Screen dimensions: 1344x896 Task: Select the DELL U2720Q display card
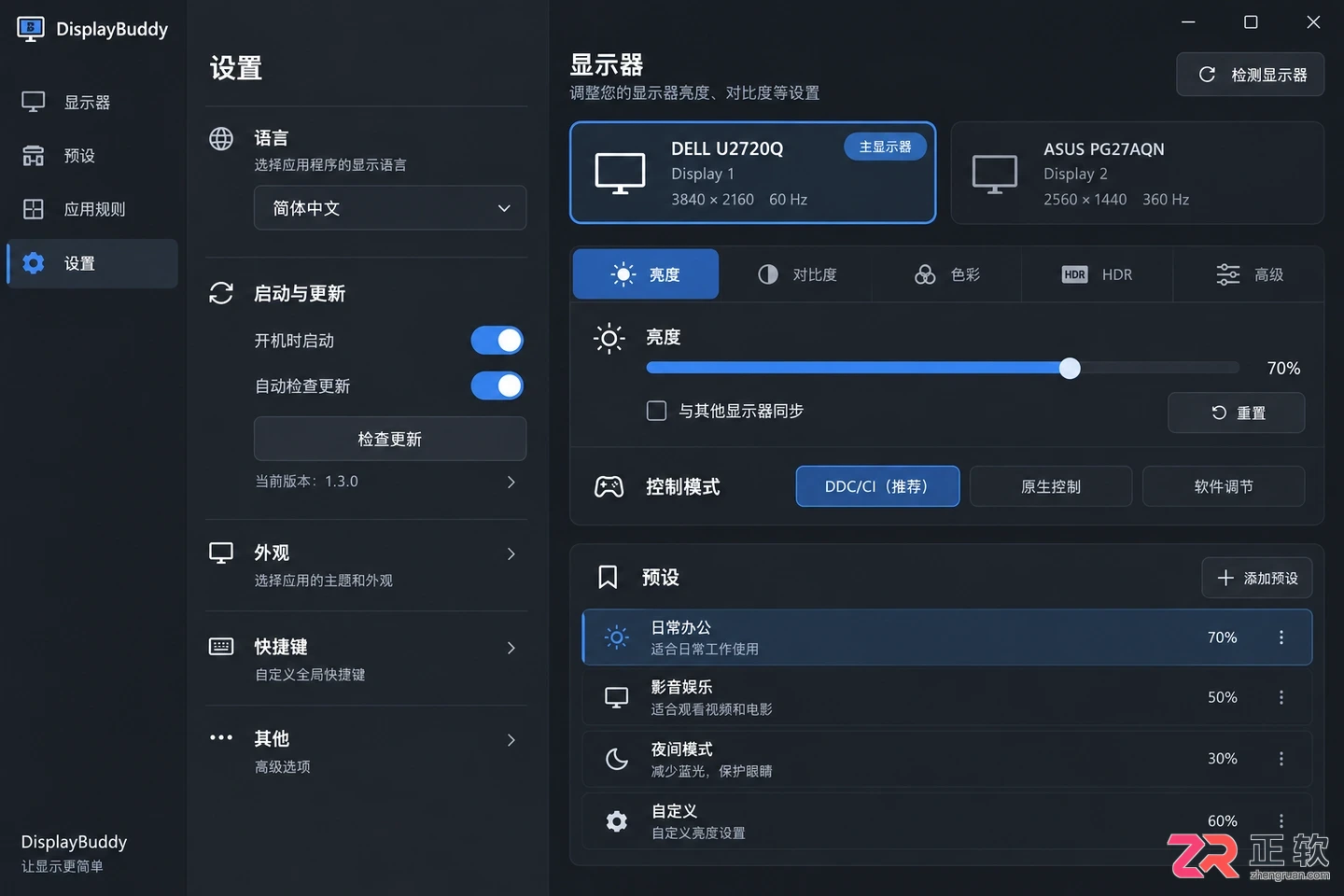(752, 173)
